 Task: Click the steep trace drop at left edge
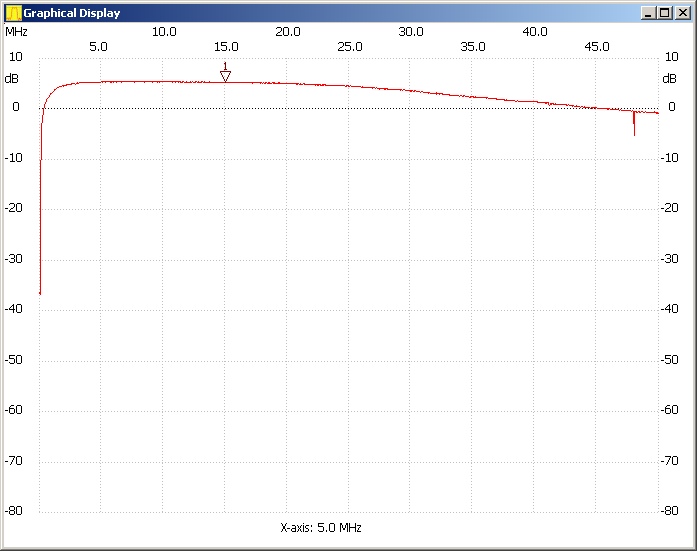(40, 220)
